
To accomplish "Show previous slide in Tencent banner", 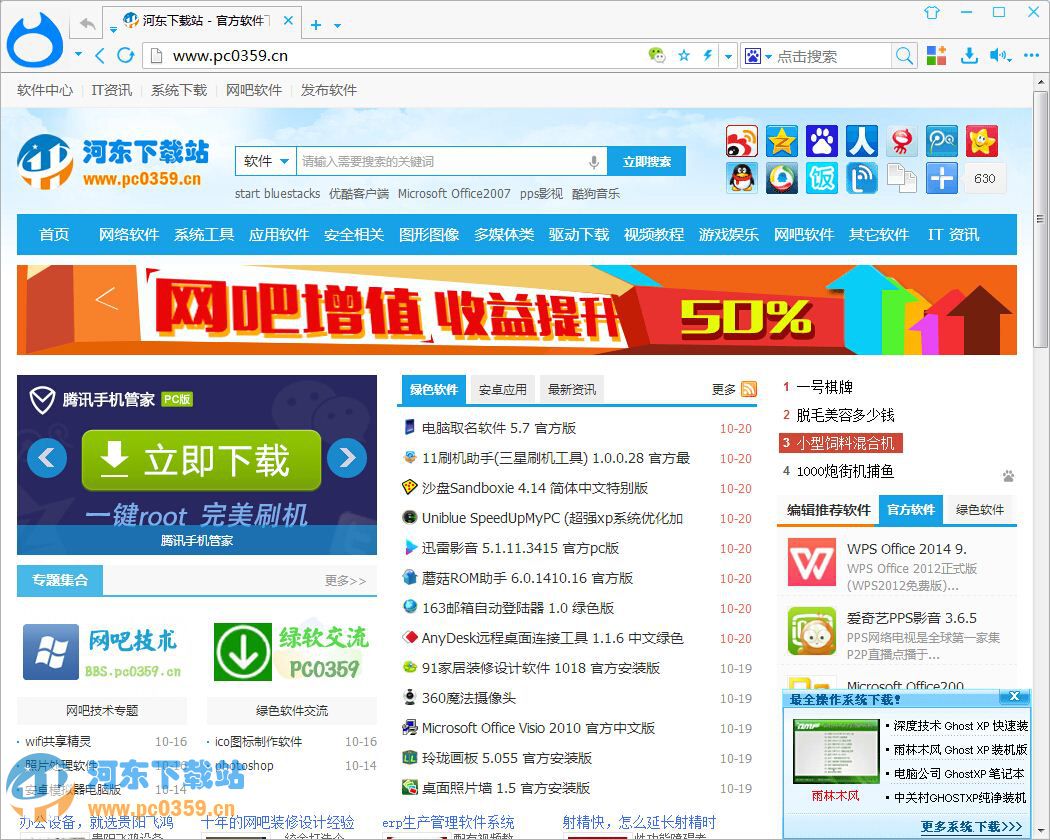I will coord(47,458).
